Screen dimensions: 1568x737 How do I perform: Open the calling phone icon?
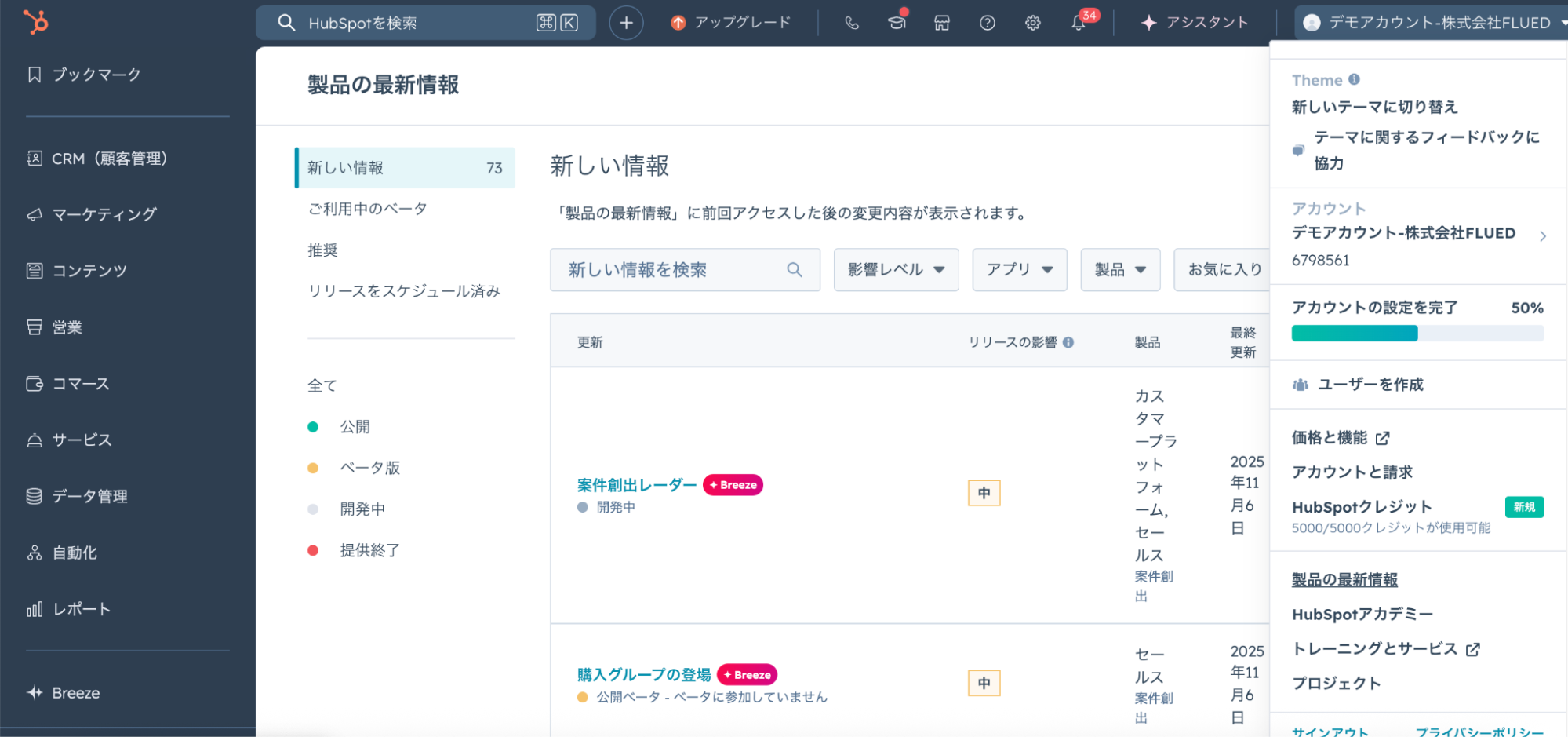pos(852,23)
